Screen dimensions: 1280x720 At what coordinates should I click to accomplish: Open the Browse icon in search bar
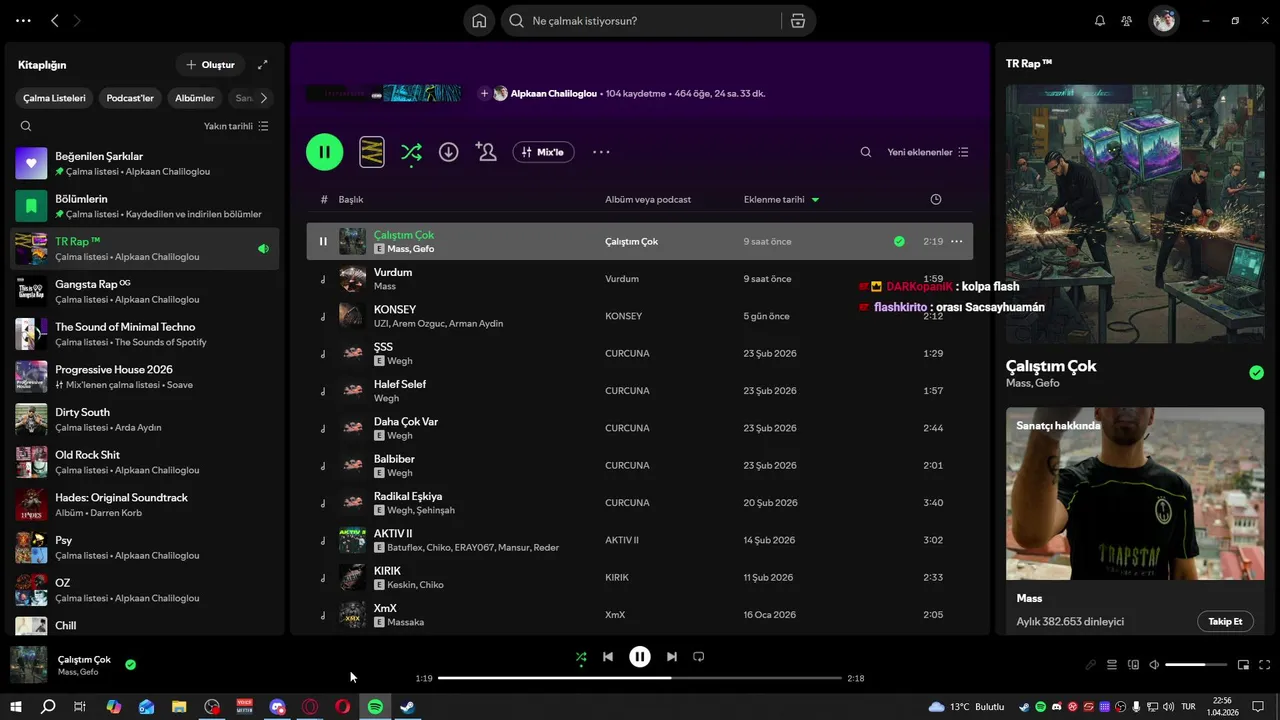pos(797,21)
